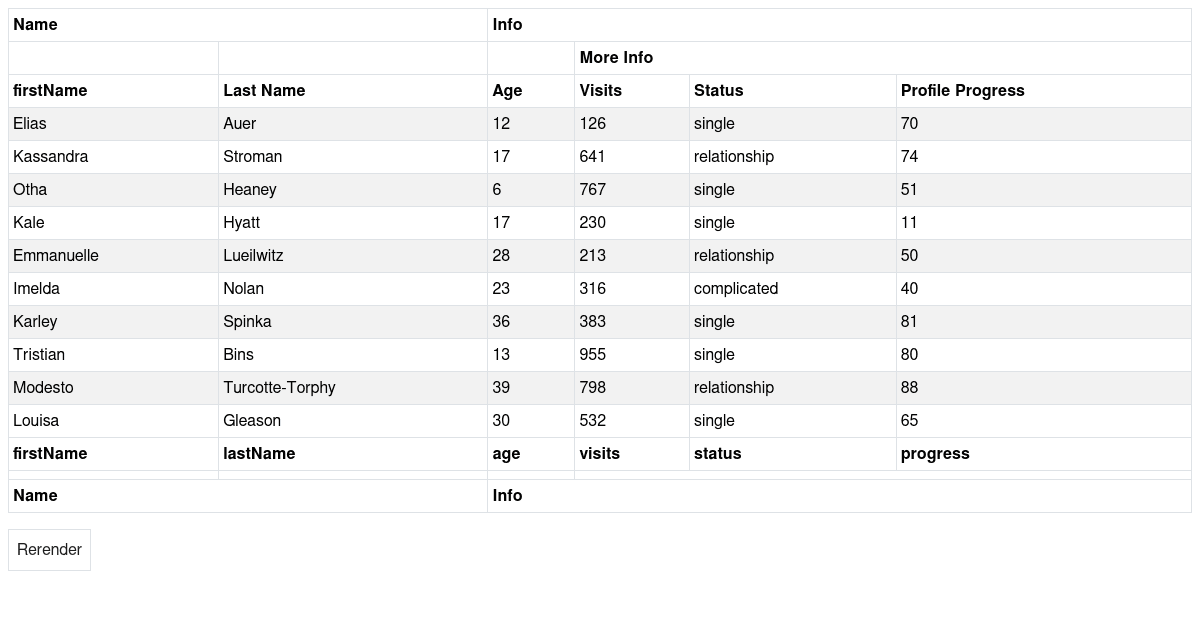
Task: Select the Emmanuelle row first name
Action: 113,256
